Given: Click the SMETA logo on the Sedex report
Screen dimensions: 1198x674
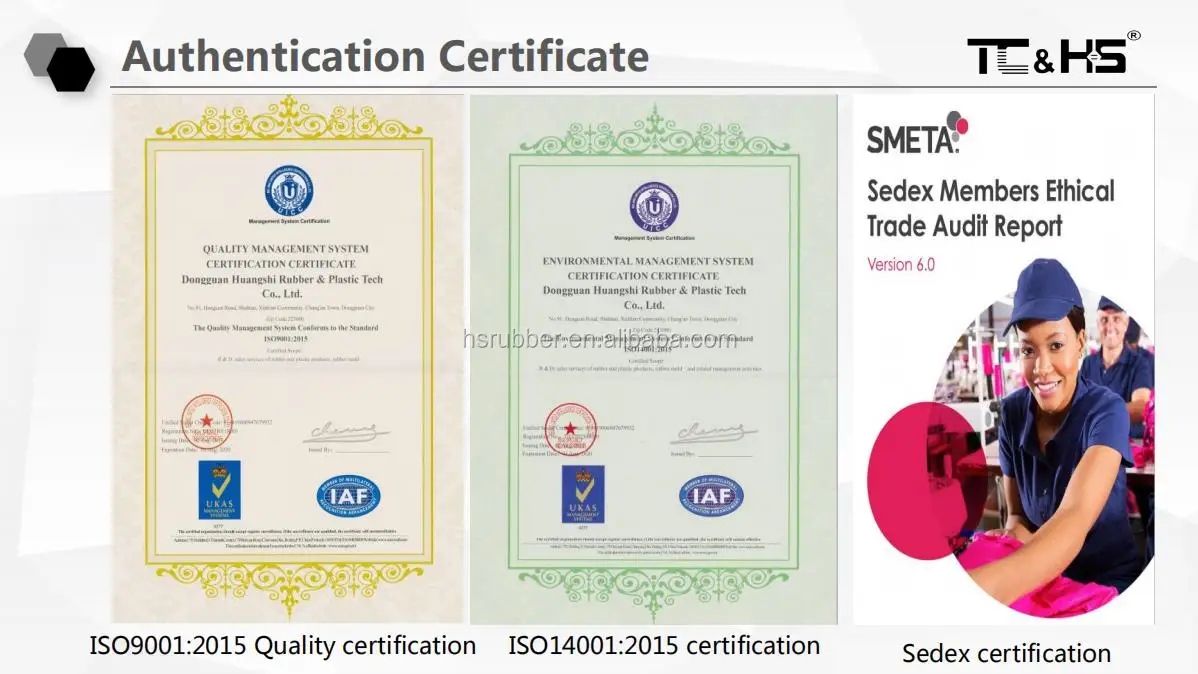Looking at the screenshot, I should tap(917, 133).
